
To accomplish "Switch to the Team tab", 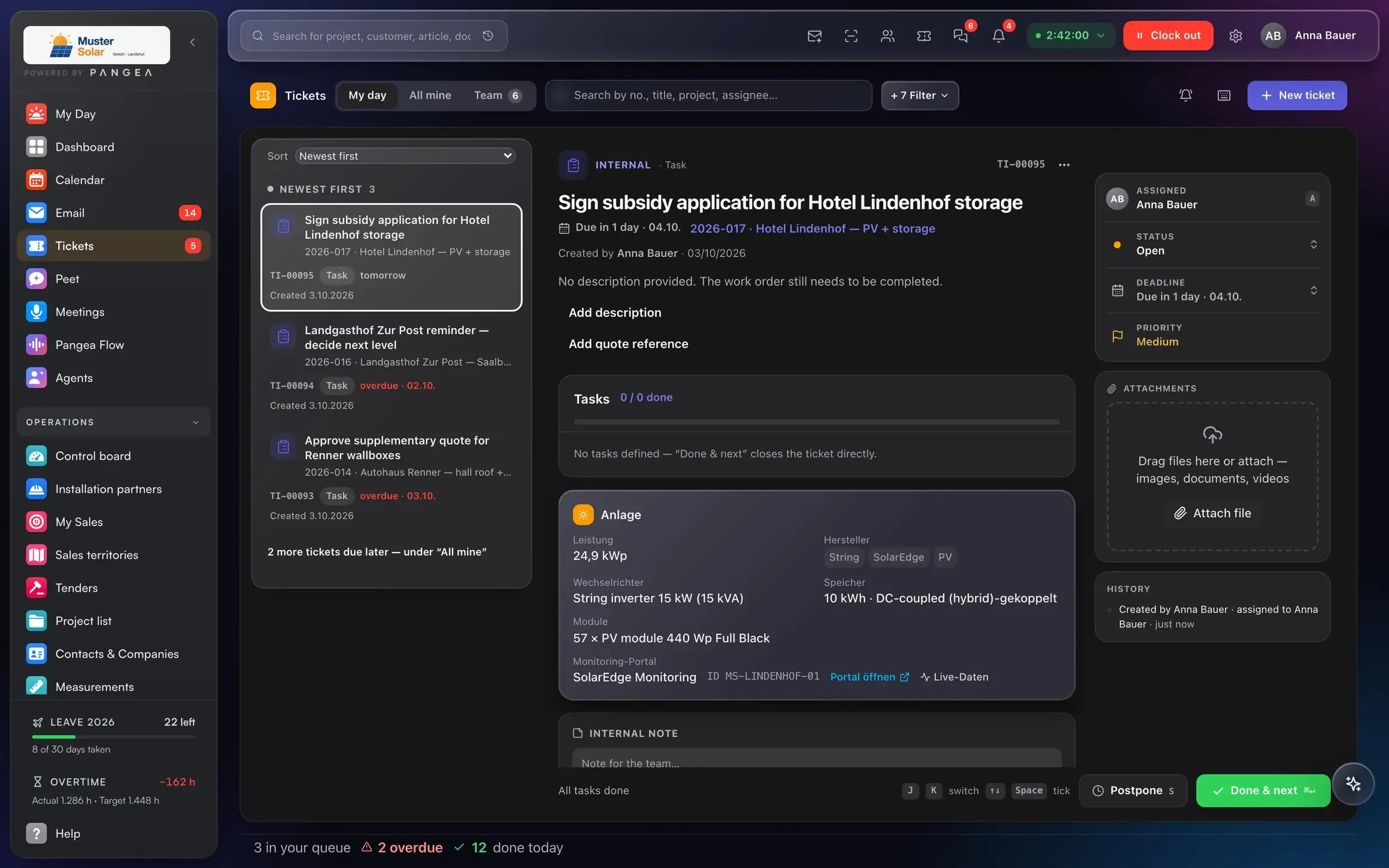I will pos(498,95).
